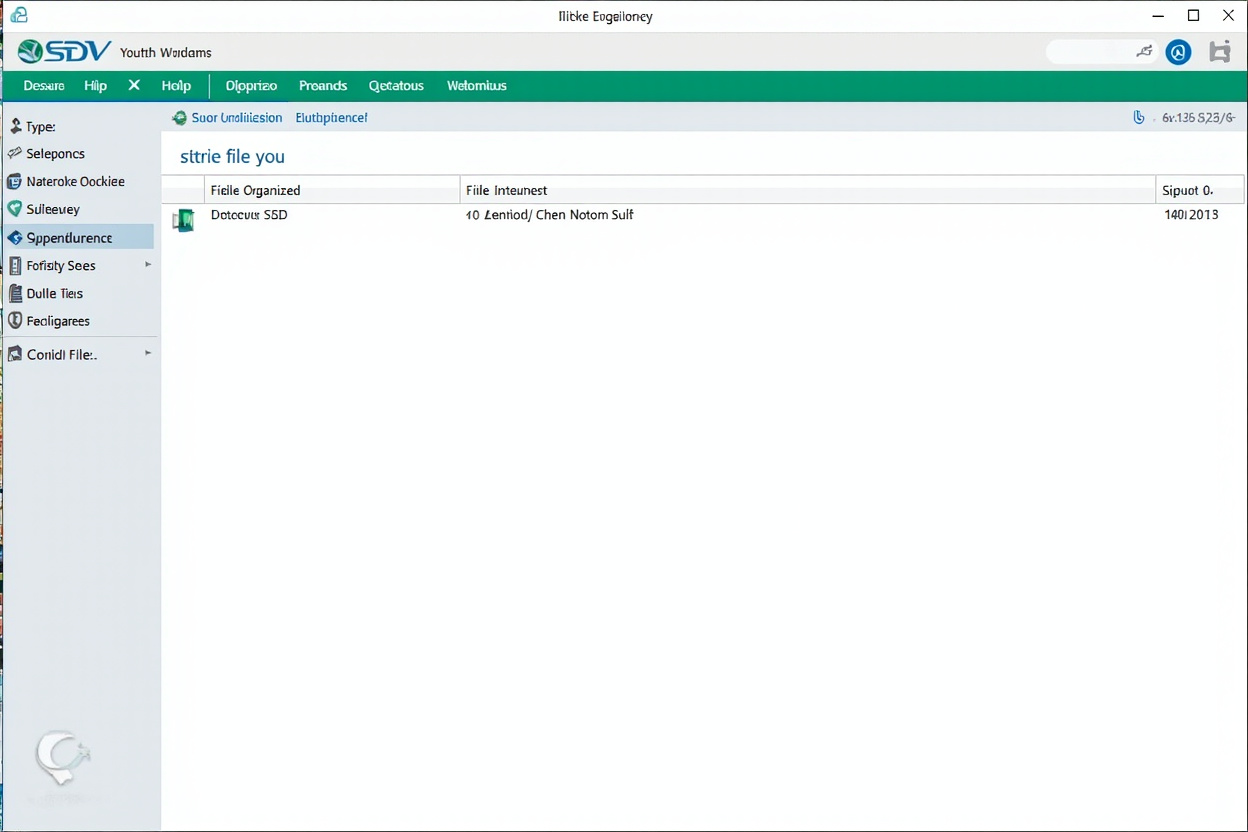Sort by the Sipuot 0. column header
The image size is (1248, 832).
pos(1200,190)
